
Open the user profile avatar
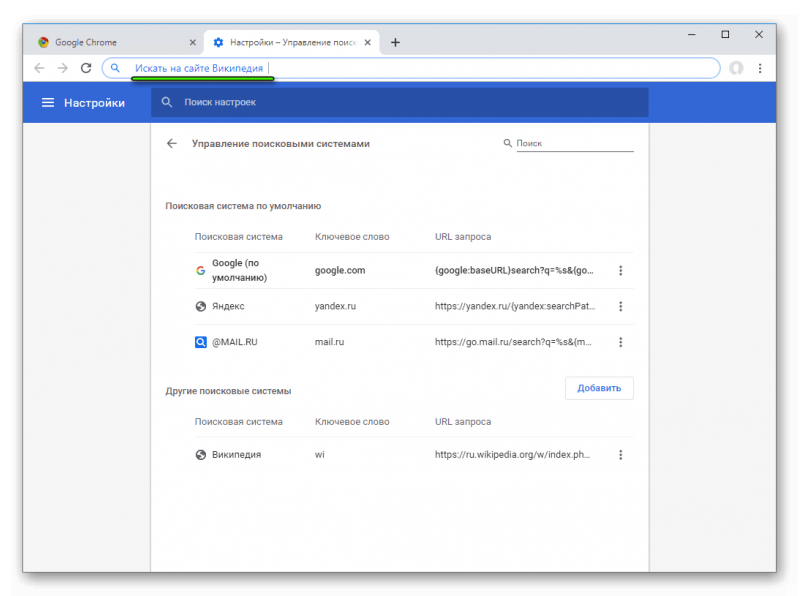[736, 68]
